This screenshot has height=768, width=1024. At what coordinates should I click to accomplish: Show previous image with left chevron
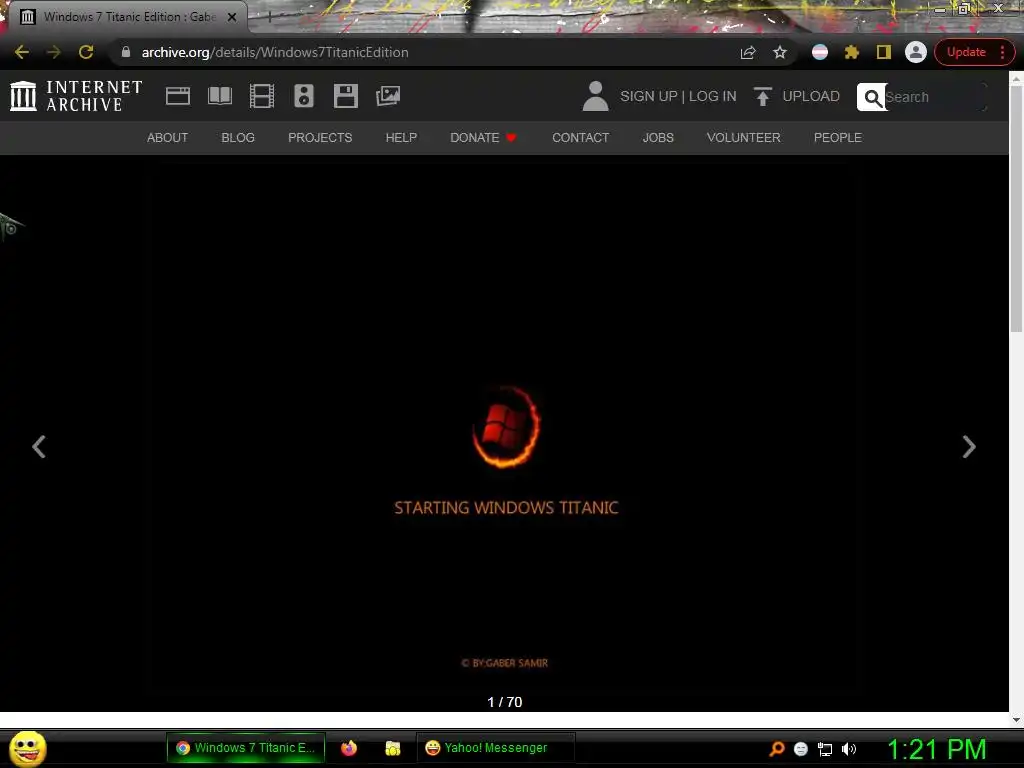coord(39,447)
